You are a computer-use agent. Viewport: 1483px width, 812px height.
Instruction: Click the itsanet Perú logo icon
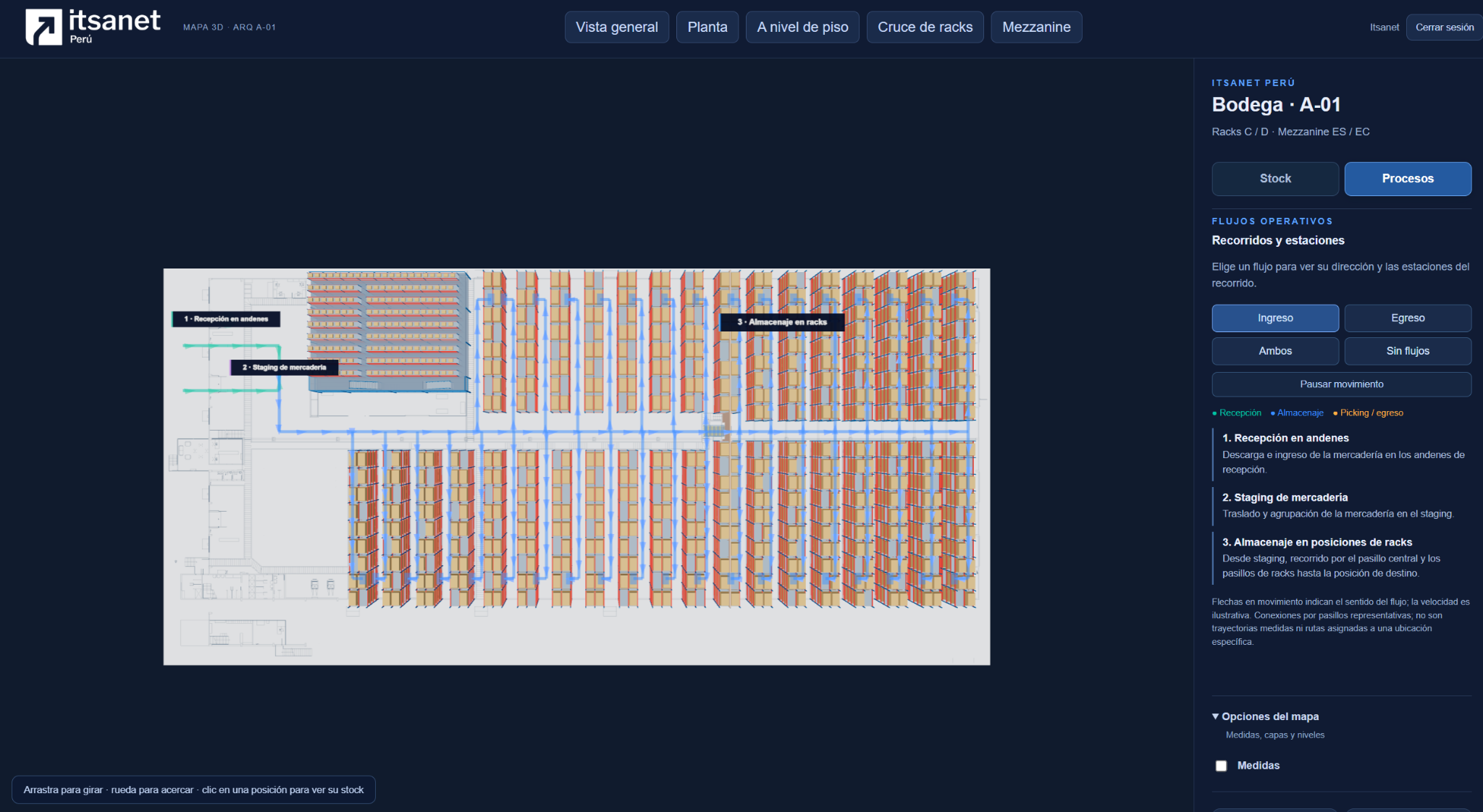click(43, 28)
